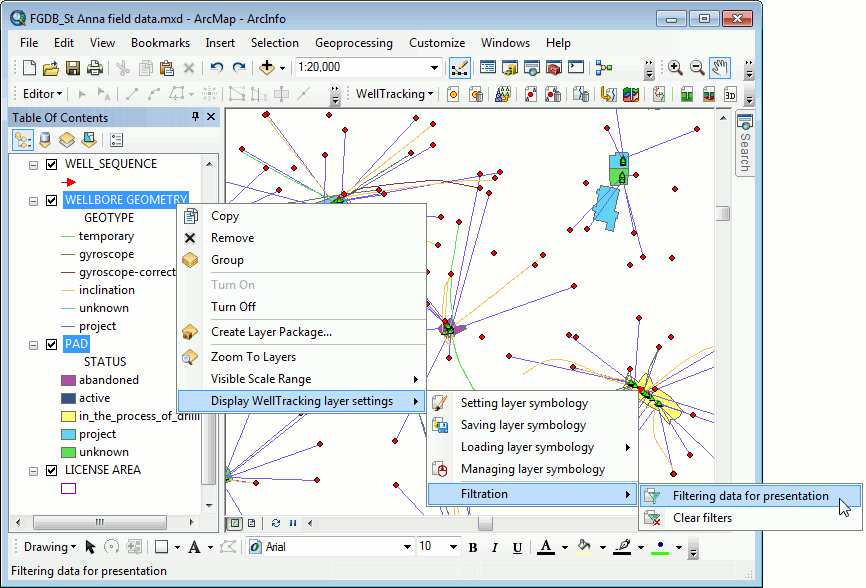Open the Table Of Contents window icon
Viewport: 866px width, 588px height.
pos(488,68)
